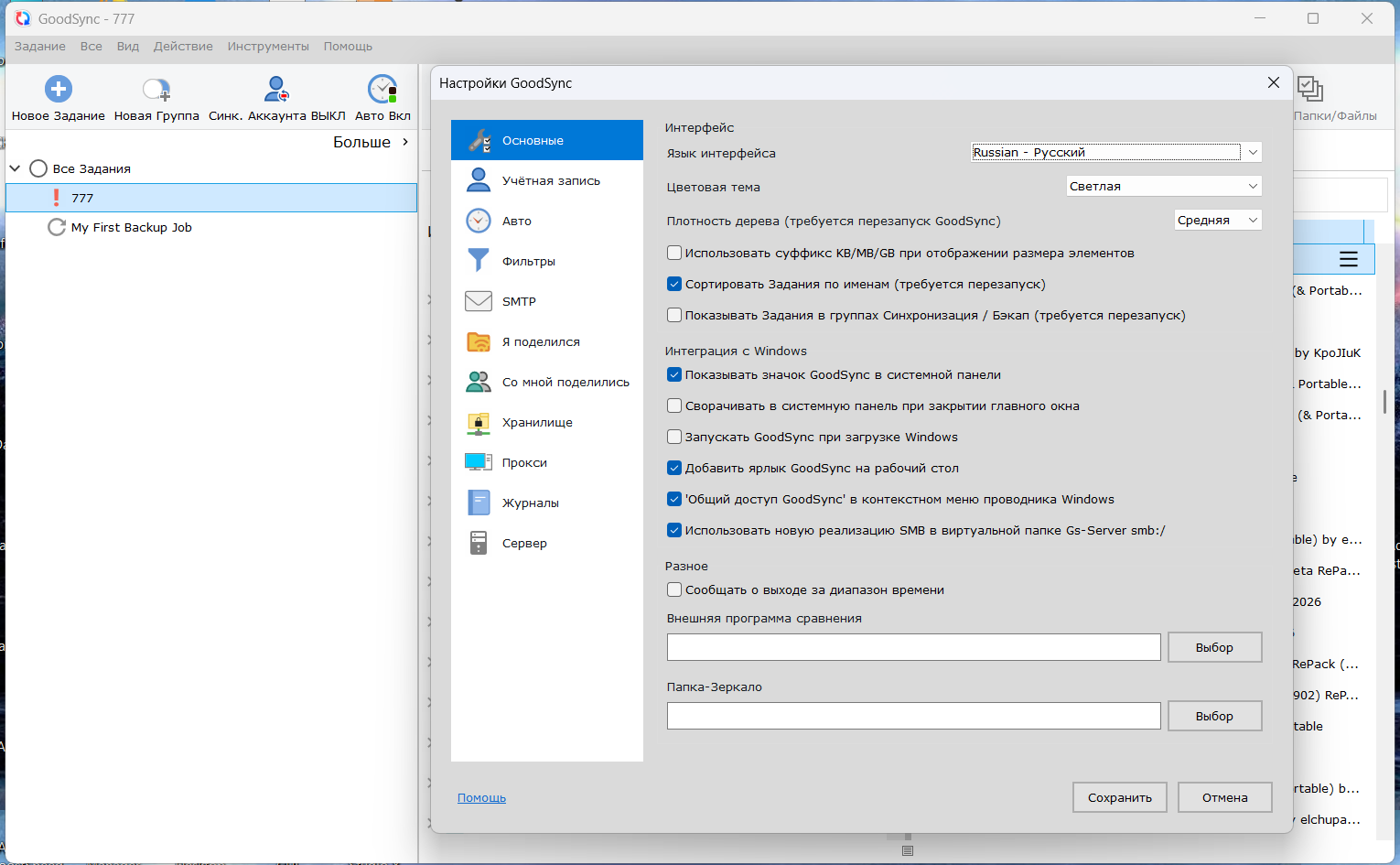Click the Папка-Зеркало path input field

[913, 716]
